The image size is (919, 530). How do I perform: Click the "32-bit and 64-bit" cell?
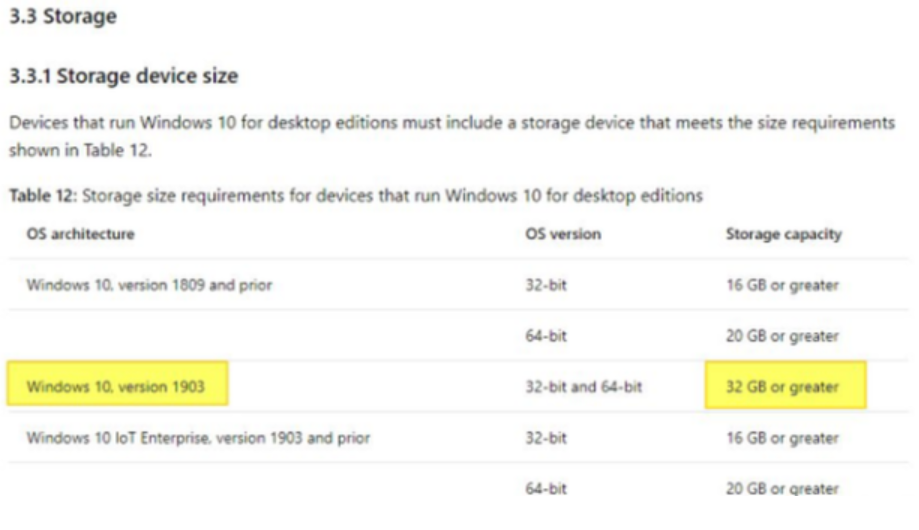coord(583,387)
